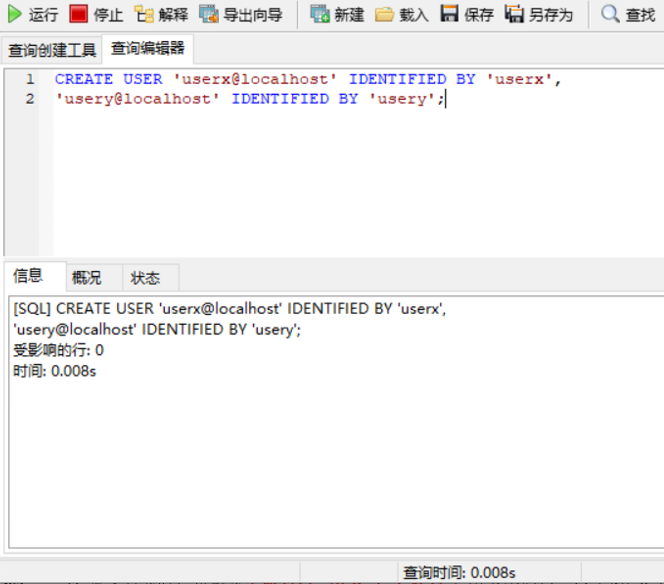This screenshot has height=584, width=664.
Task: Click the Save (保存) floppy icon
Action: (449, 14)
